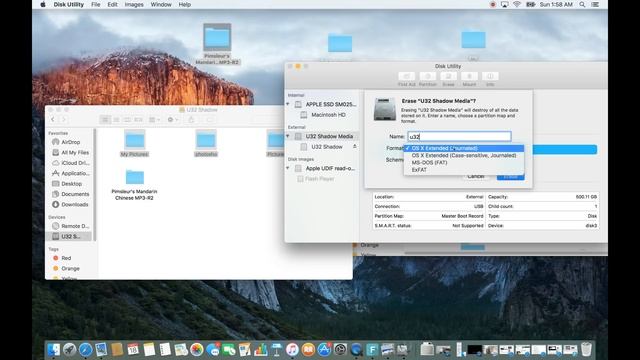Select photoshu folder in Finder
This screenshot has height=360, width=640.
(x=206, y=143)
